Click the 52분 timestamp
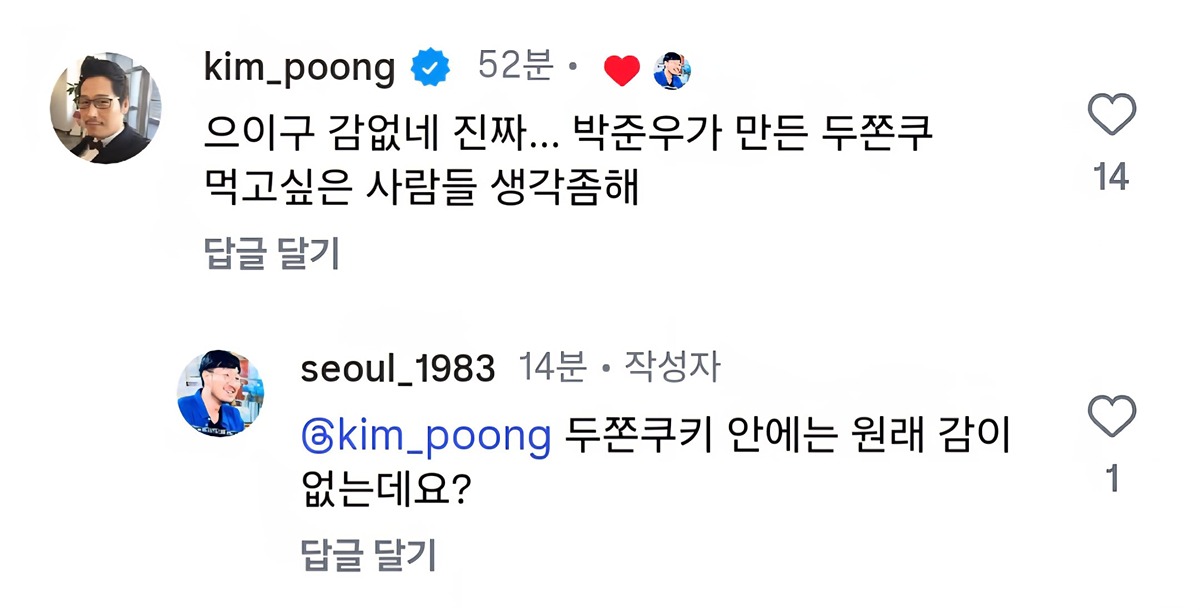1200x611 pixels. point(515,67)
